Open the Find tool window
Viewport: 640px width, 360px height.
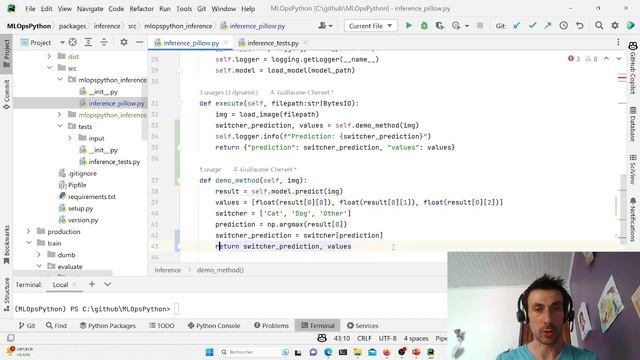(x=56, y=325)
